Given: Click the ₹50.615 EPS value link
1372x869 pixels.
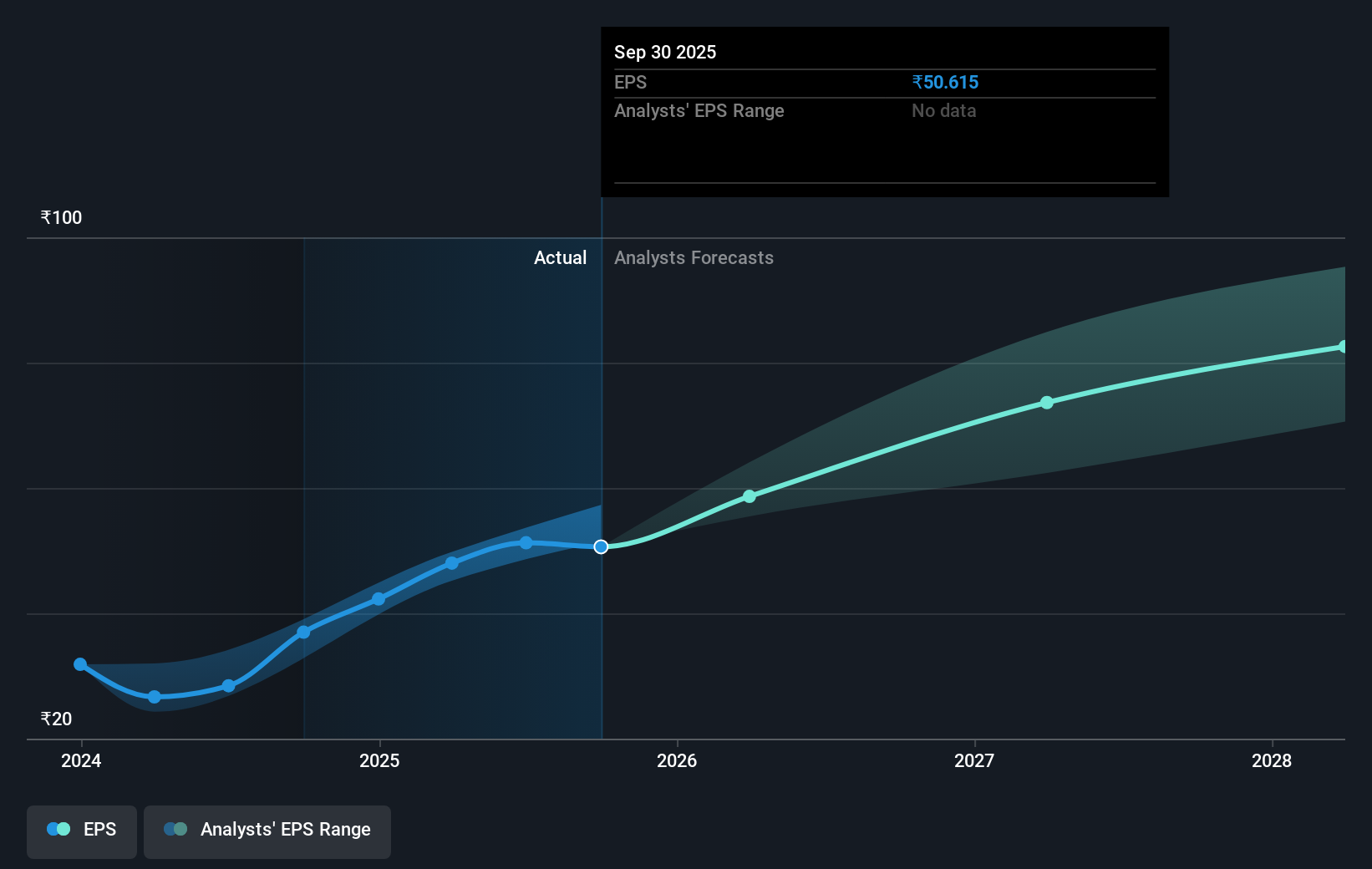Looking at the screenshot, I should [x=946, y=82].
